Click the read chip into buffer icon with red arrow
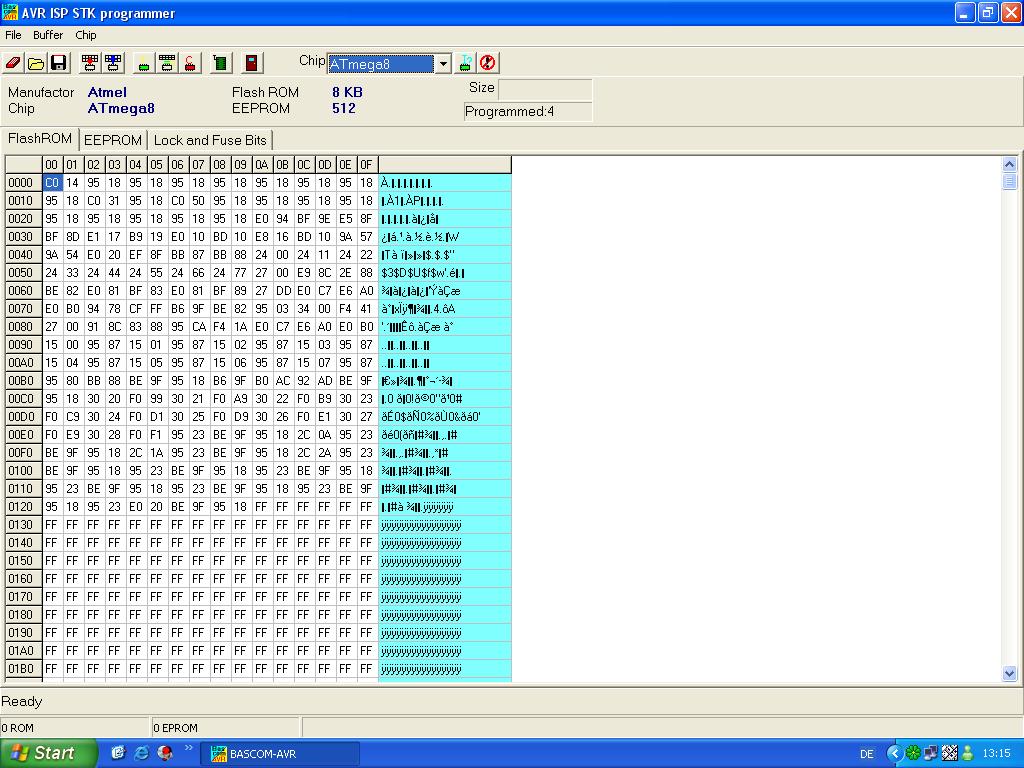1024x768 pixels. [90, 63]
